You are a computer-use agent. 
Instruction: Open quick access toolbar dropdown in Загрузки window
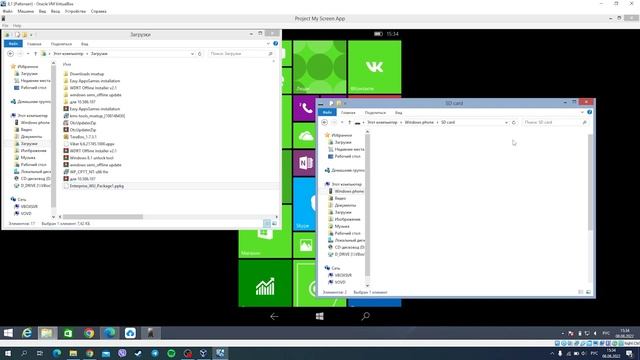pyautogui.click(x=31, y=35)
